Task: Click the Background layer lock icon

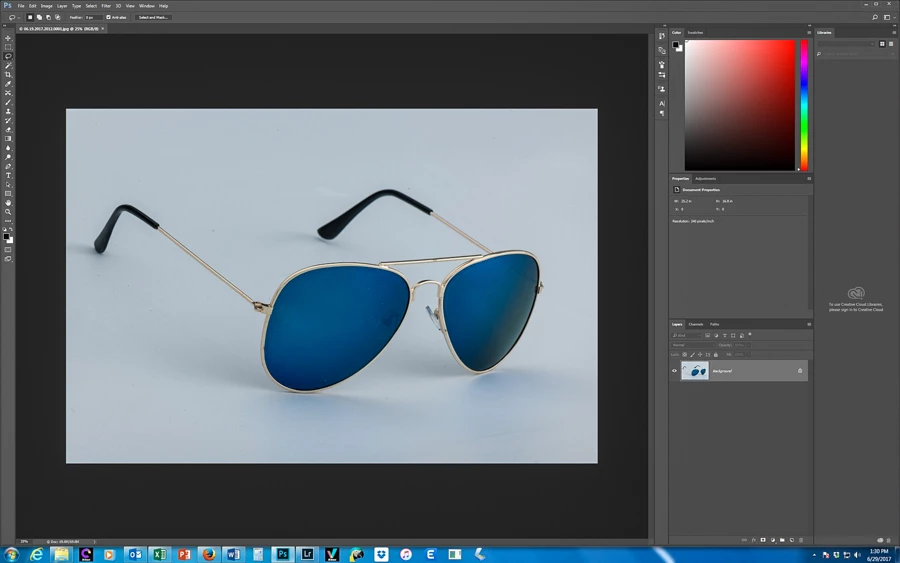Action: pos(800,371)
